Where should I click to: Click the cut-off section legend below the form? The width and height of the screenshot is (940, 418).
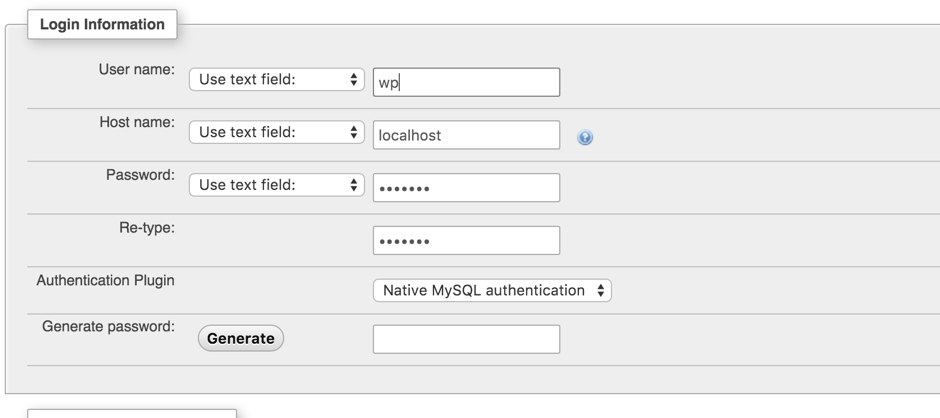(131, 412)
